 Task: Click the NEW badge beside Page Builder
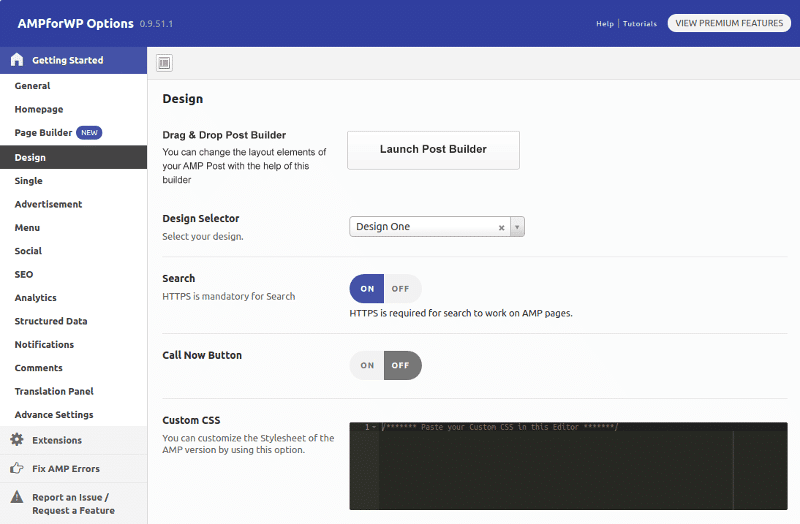pos(89,133)
